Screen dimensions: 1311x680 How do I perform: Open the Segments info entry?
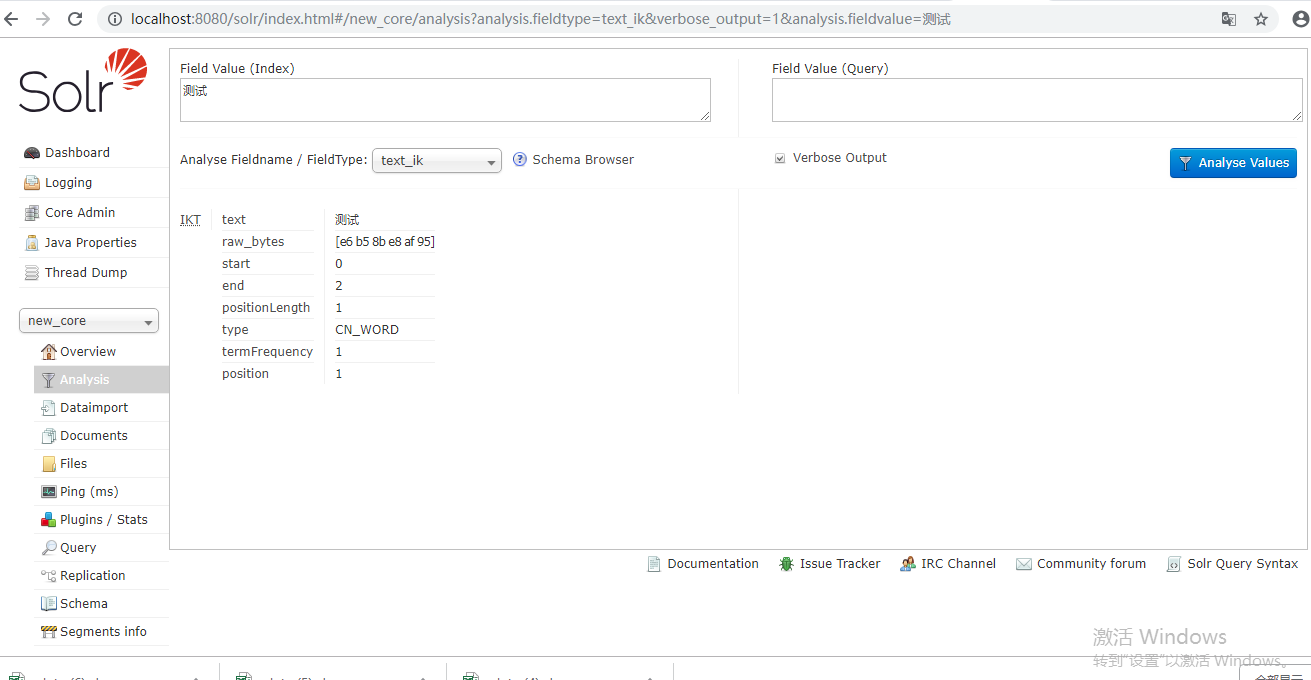(x=103, y=632)
